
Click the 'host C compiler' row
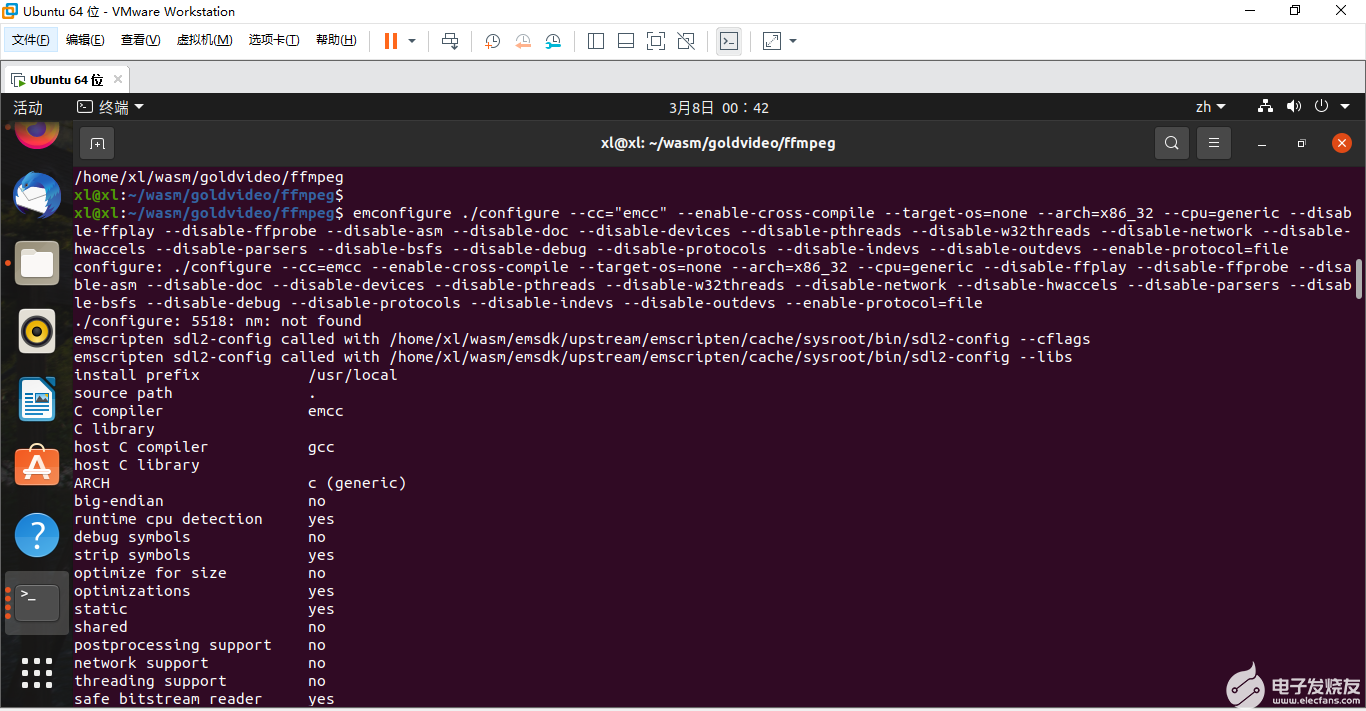[204, 447]
